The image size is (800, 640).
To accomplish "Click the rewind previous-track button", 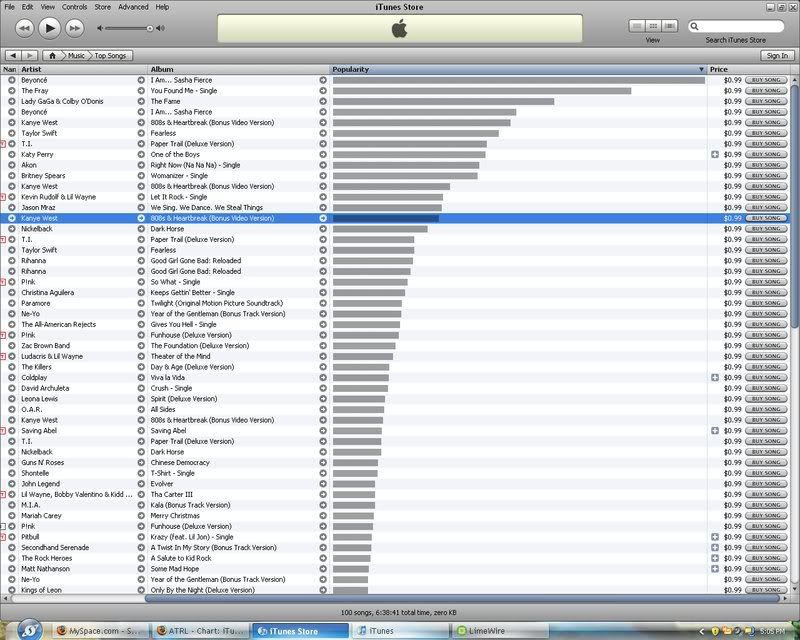I will tap(24, 28).
